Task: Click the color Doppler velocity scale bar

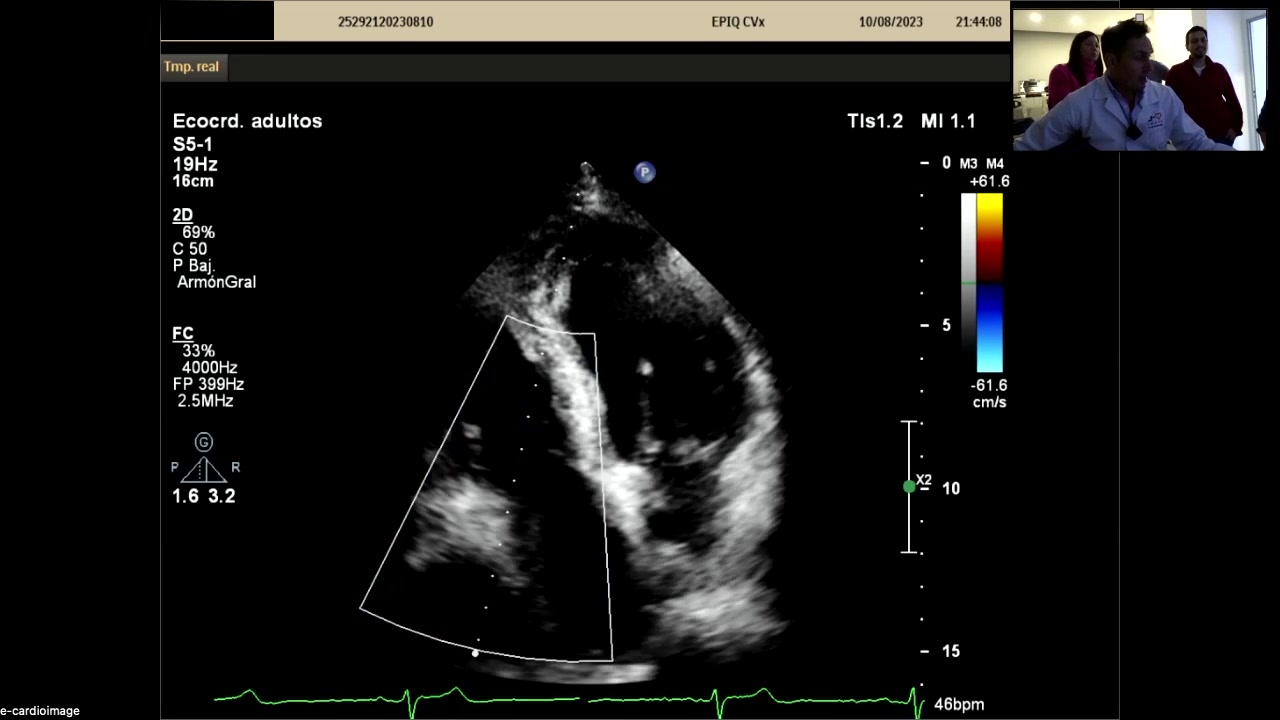Action: (x=989, y=283)
